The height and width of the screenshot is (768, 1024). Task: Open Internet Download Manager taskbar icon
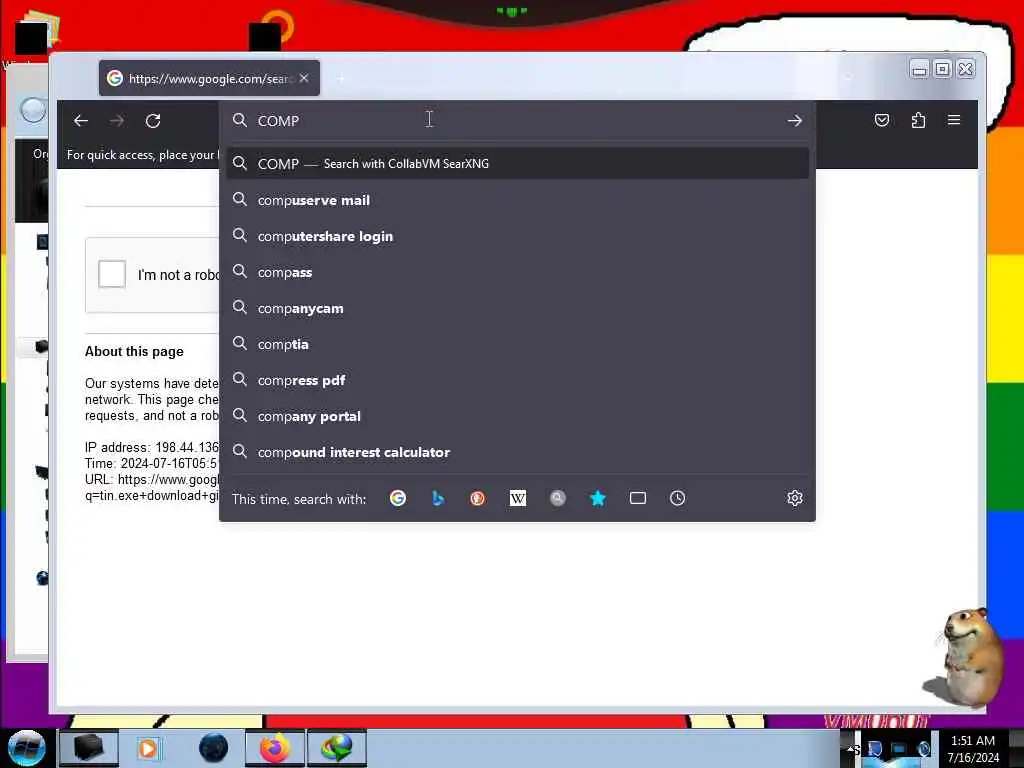click(x=336, y=748)
